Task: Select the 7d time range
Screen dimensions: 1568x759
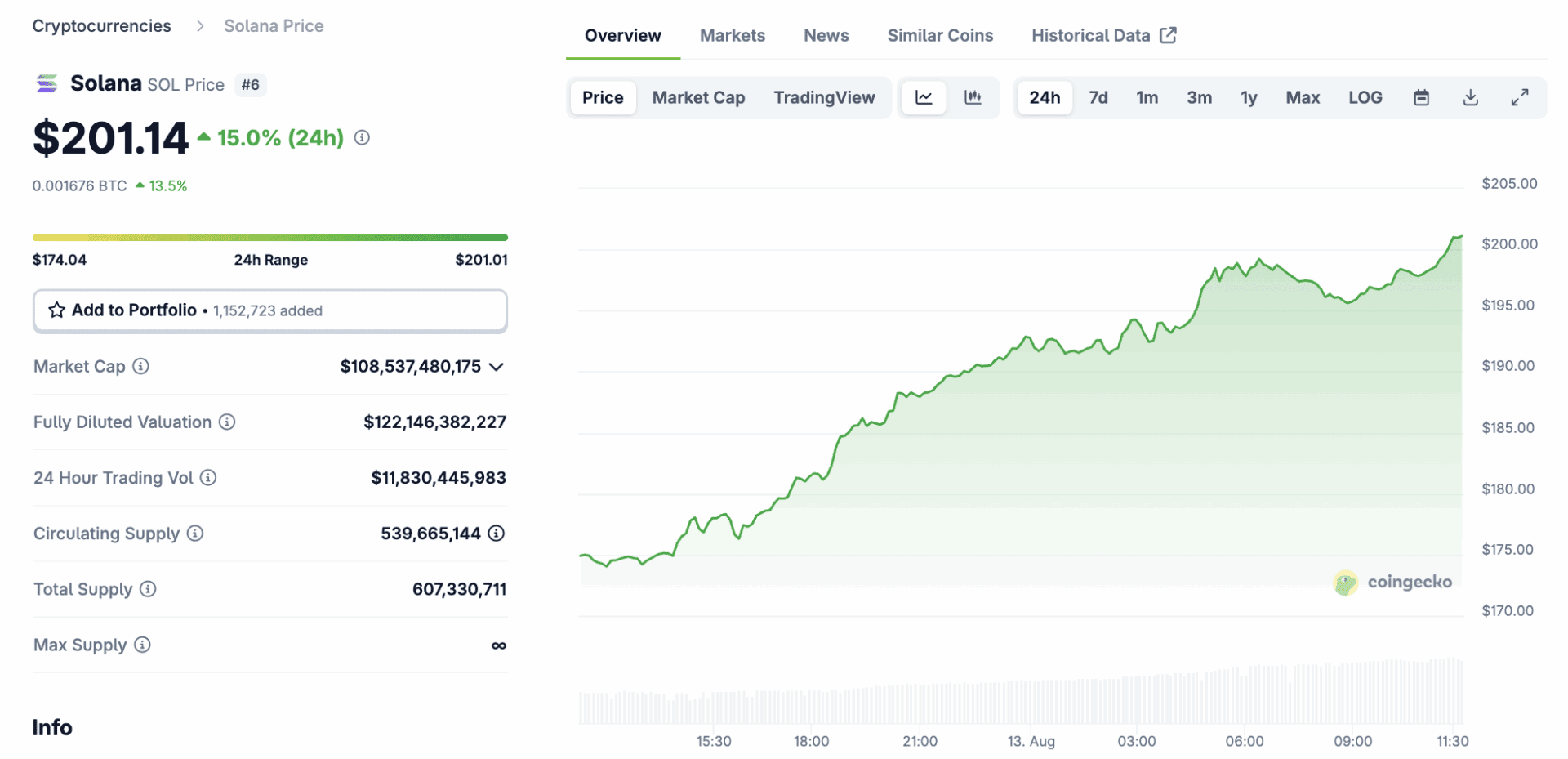Action: point(1098,98)
